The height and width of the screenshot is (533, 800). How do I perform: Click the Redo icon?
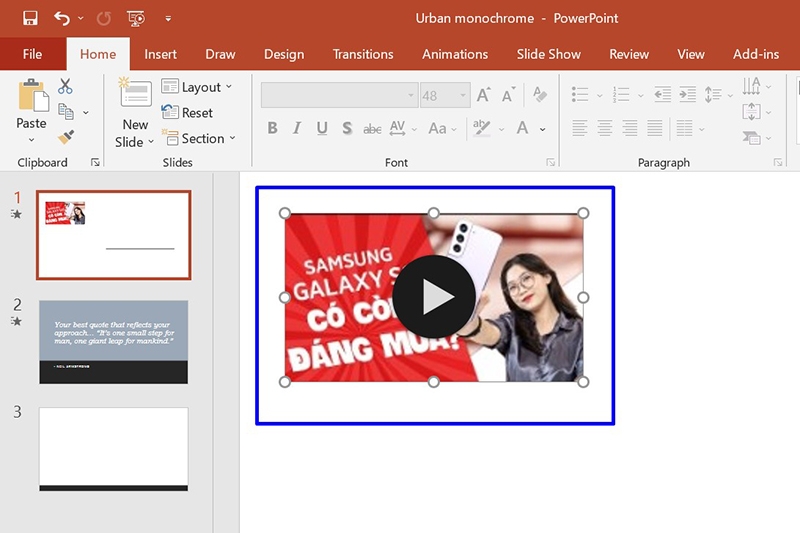pyautogui.click(x=104, y=19)
